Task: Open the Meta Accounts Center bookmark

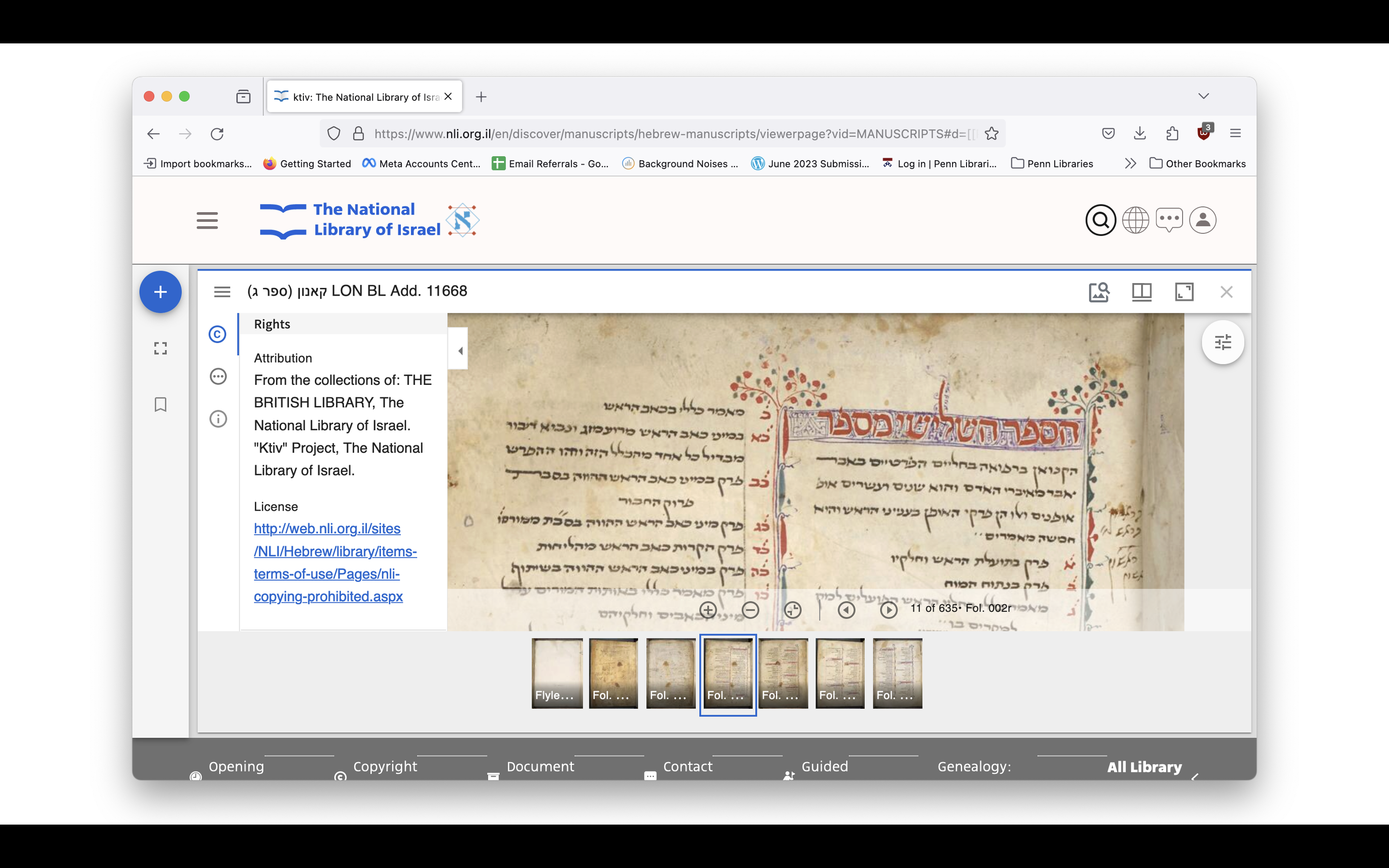Action: click(x=422, y=163)
